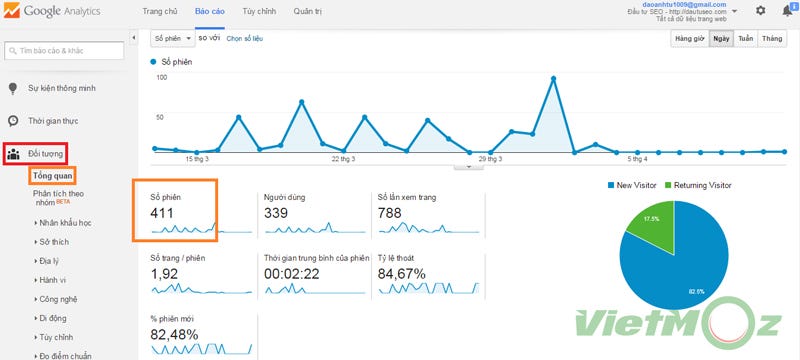The image size is (800, 360).
Task: Click the magnifier icon in the search box
Action: [12, 51]
